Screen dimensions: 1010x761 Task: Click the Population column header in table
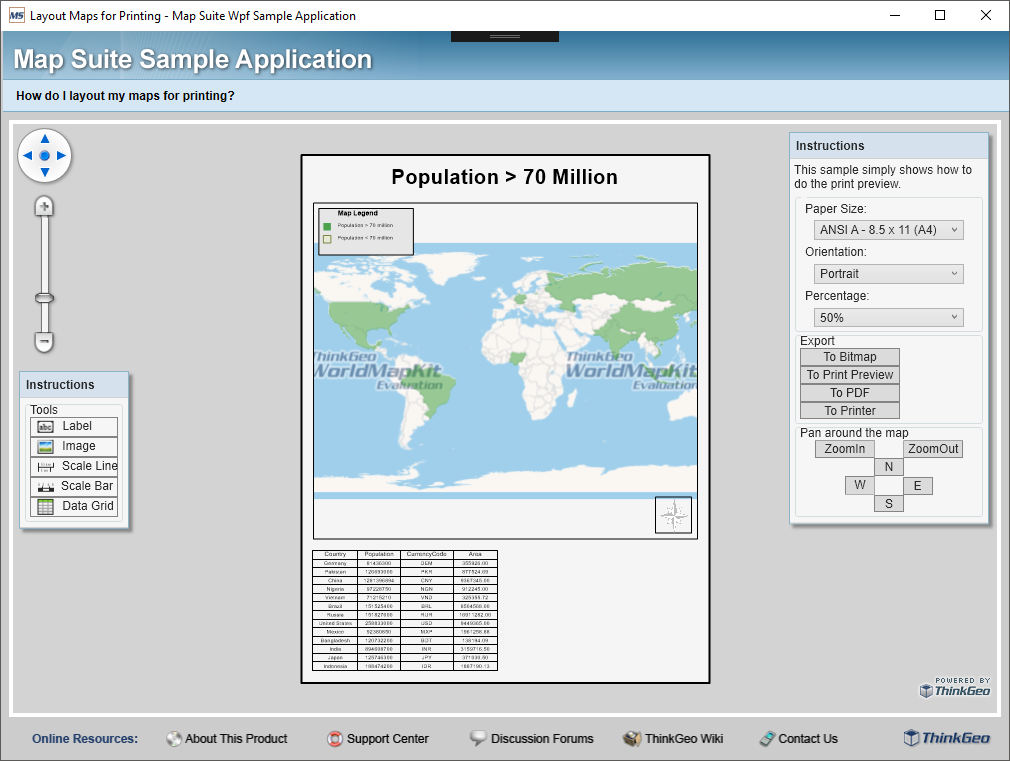tap(379, 554)
